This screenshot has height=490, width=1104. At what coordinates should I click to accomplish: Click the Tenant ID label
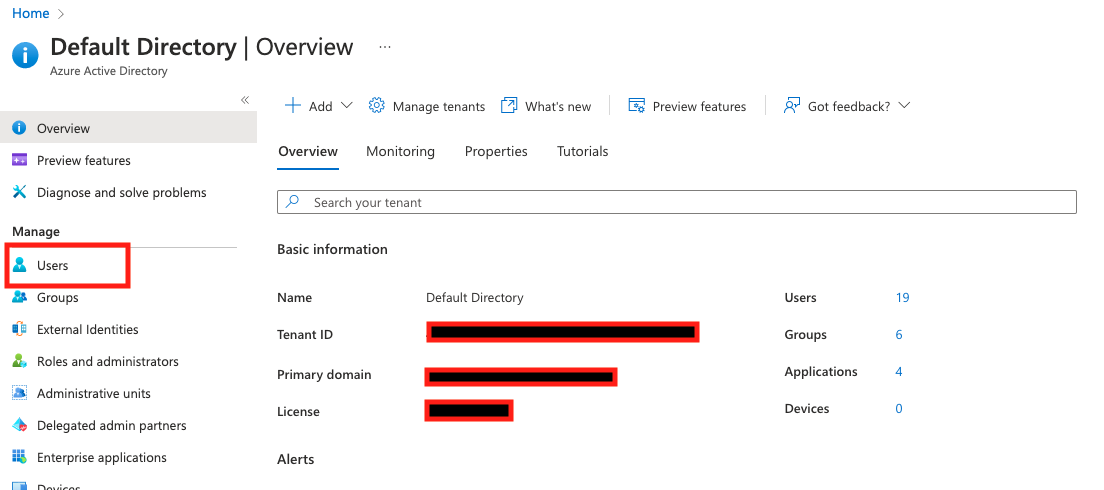(305, 334)
